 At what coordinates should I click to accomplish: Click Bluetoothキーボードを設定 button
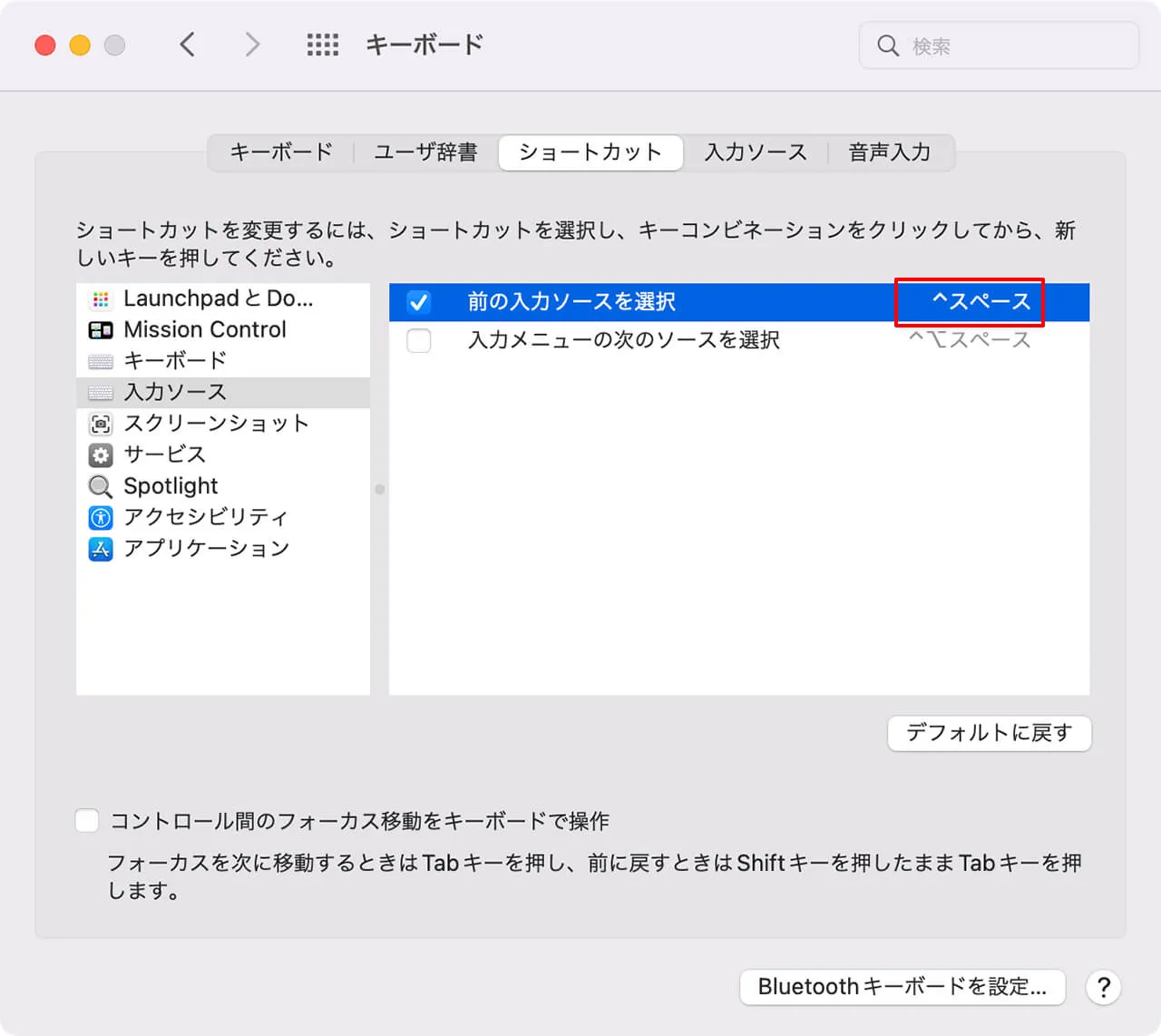[902, 987]
